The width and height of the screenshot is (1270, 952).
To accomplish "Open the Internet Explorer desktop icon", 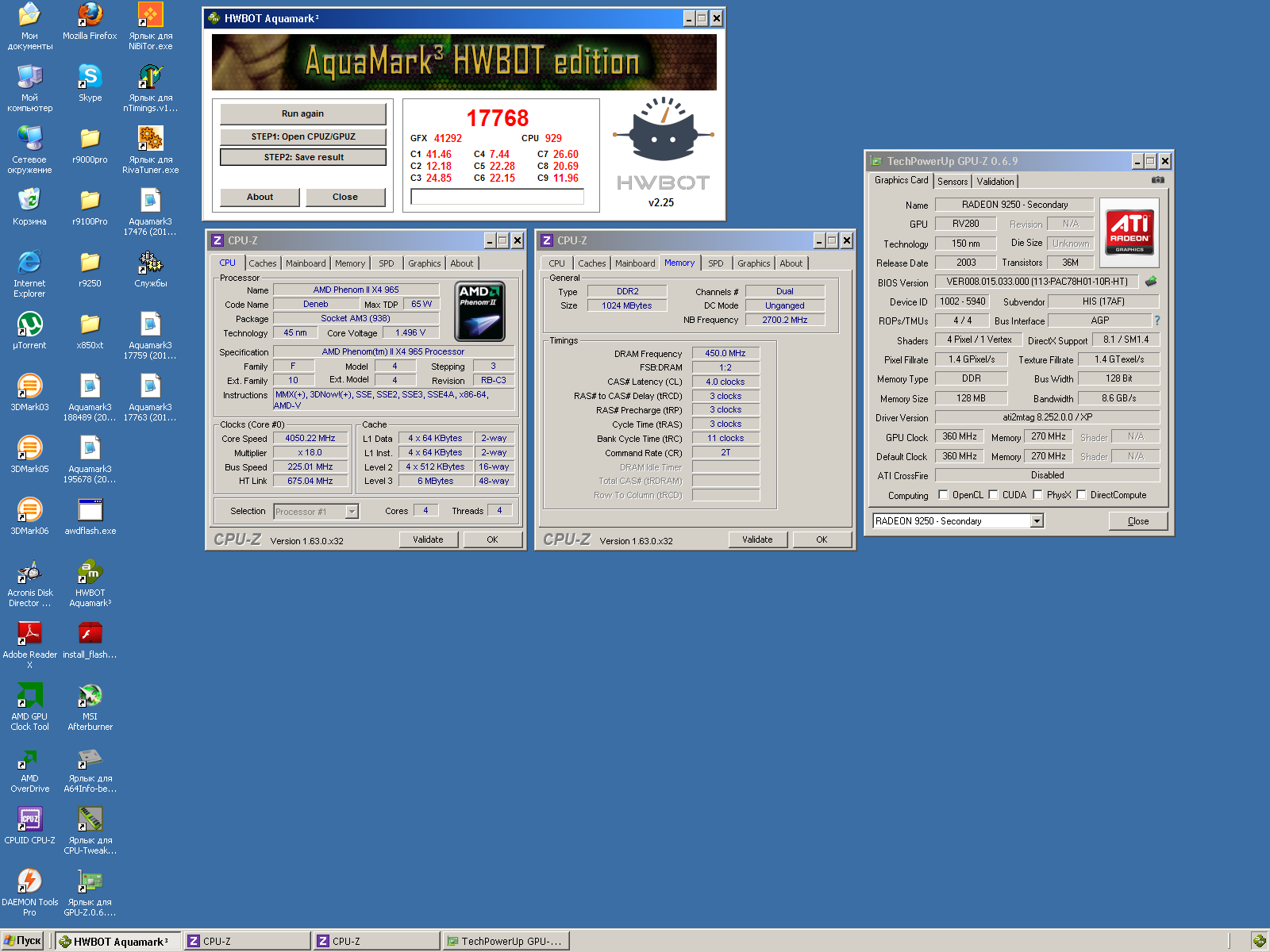I will (29, 274).
